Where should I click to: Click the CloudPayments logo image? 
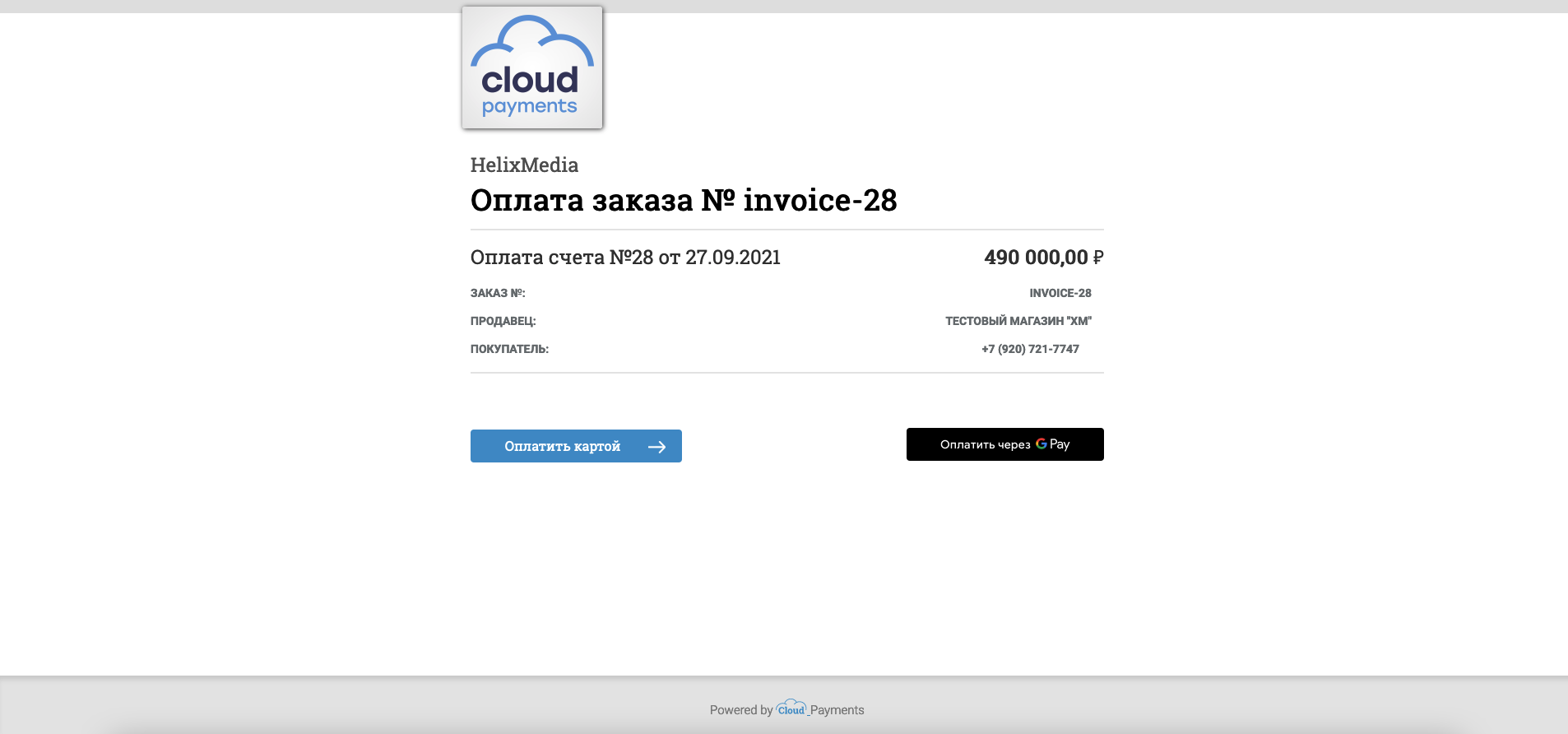[x=532, y=67]
